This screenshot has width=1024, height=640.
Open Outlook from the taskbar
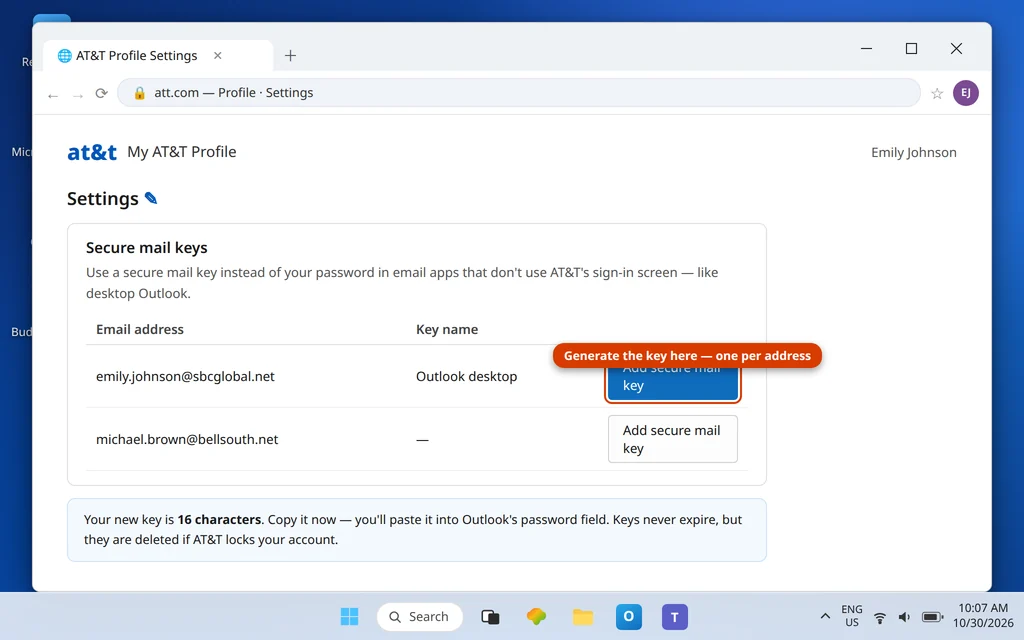tap(629, 616)
